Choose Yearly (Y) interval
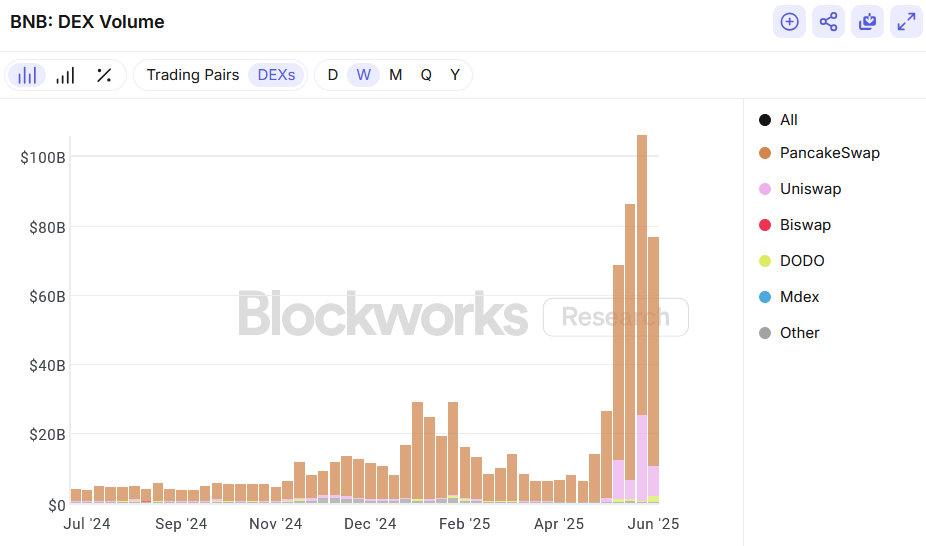The height and width of the screenshot is (546, 926). tap(455, 75)
